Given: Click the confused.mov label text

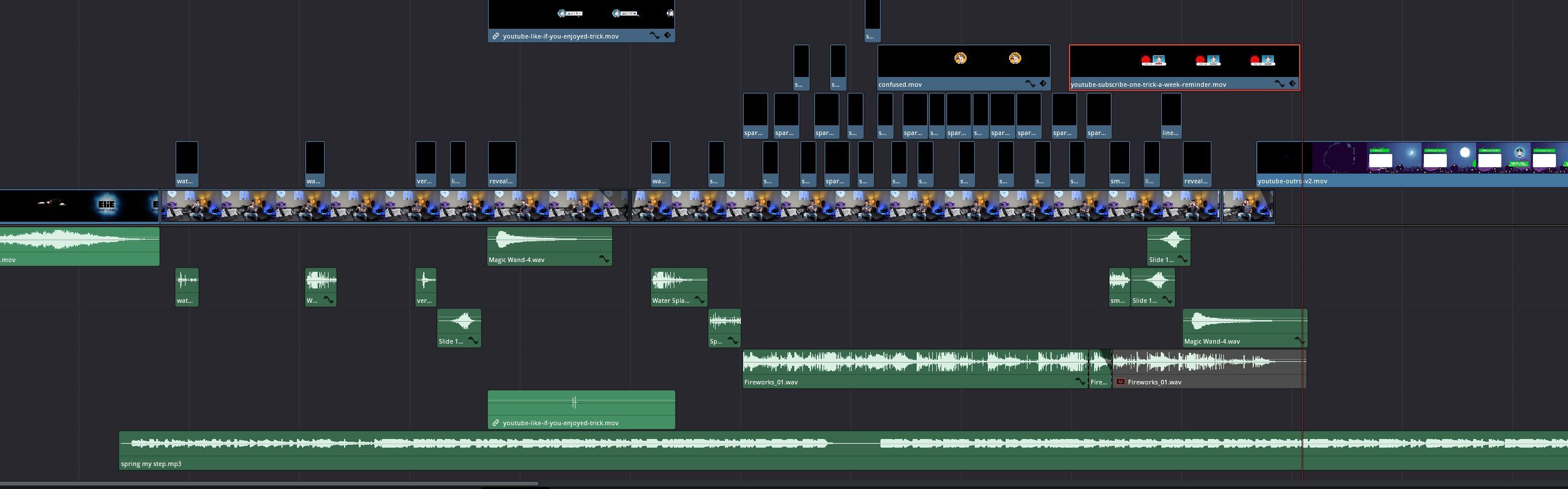Looking at the screenshot, I should [899, 84].
